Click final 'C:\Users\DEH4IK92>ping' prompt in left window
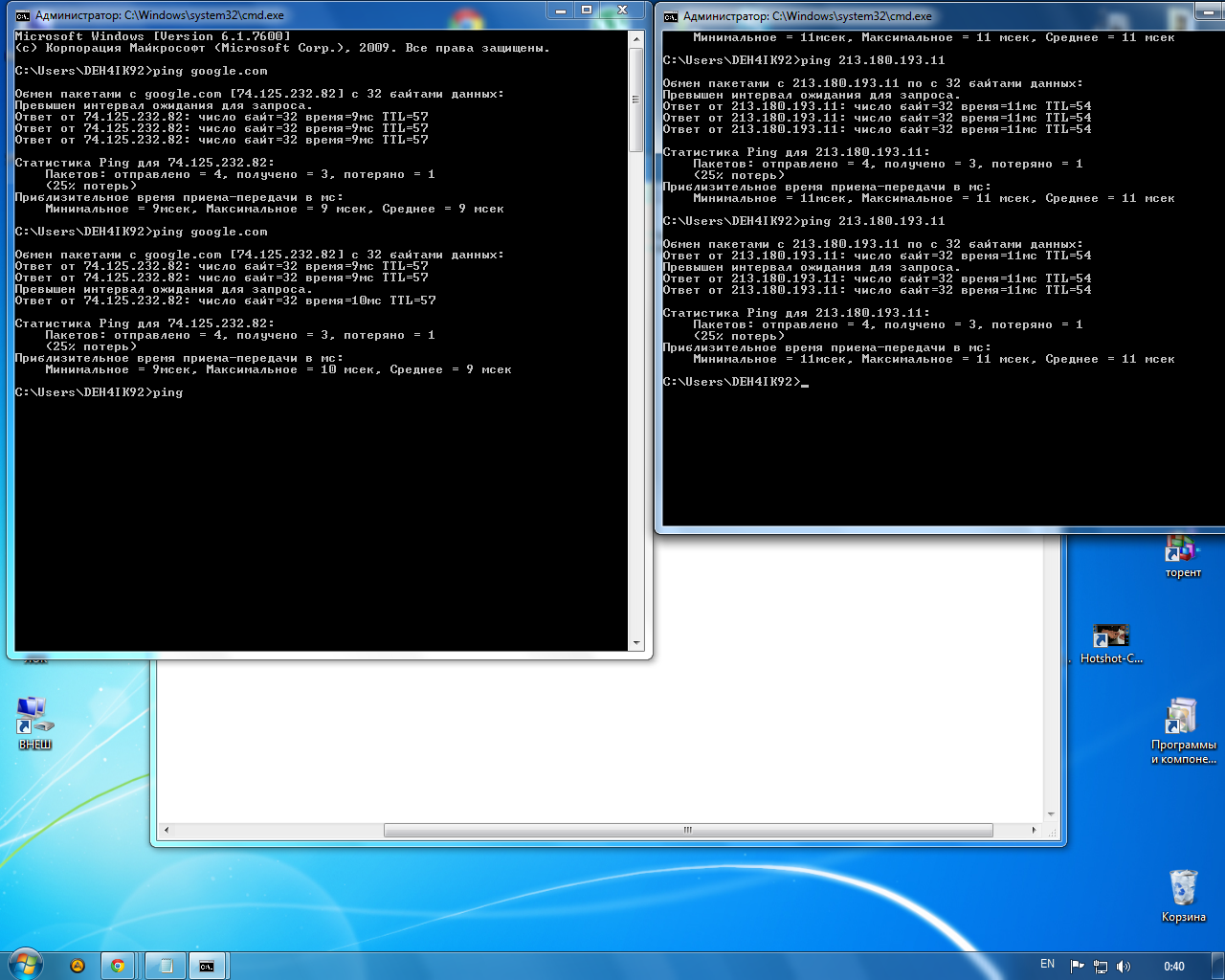The height and width of the screenshot is (980, 1225). point(99,392)
